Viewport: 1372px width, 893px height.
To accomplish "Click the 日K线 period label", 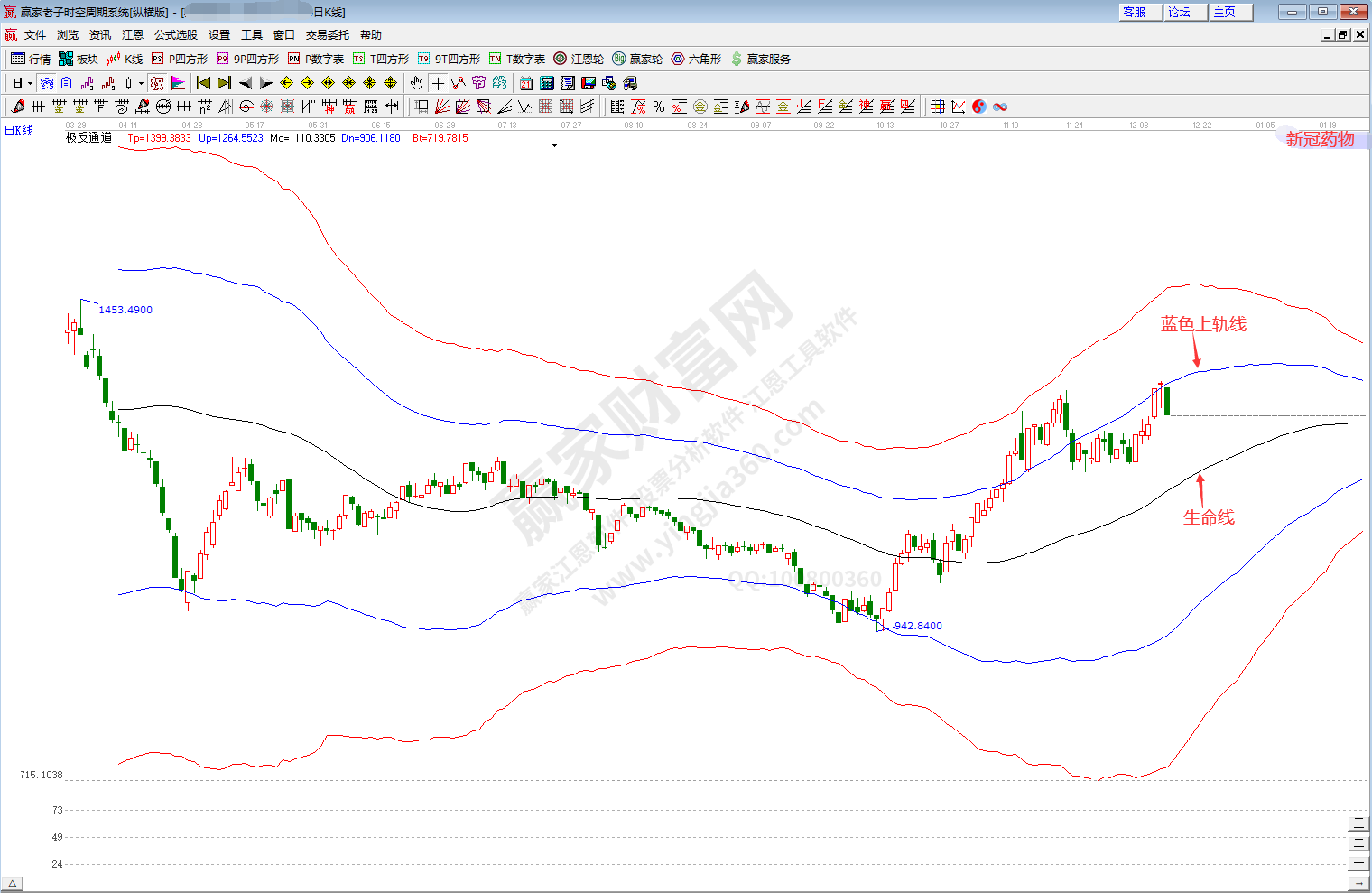I will pyautogui.click(x=19, y=130).
